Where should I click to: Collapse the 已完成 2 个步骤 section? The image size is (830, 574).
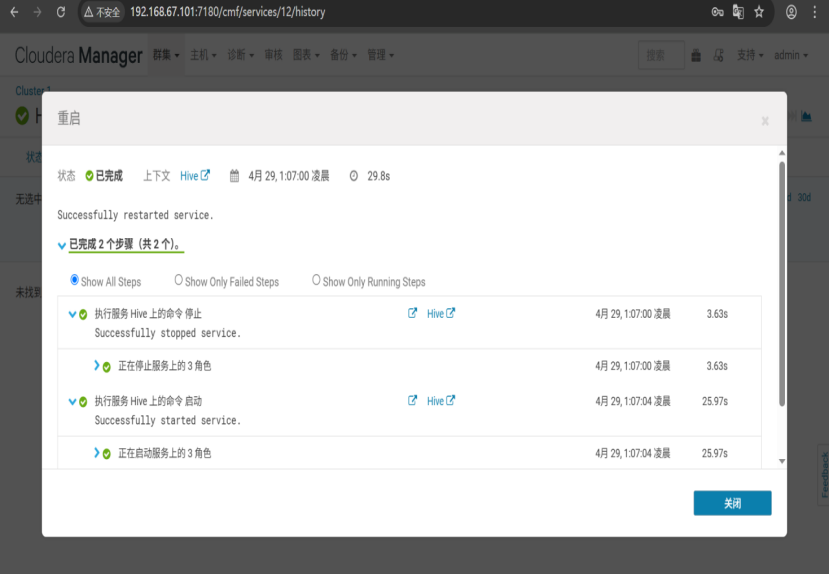(62, 245)
